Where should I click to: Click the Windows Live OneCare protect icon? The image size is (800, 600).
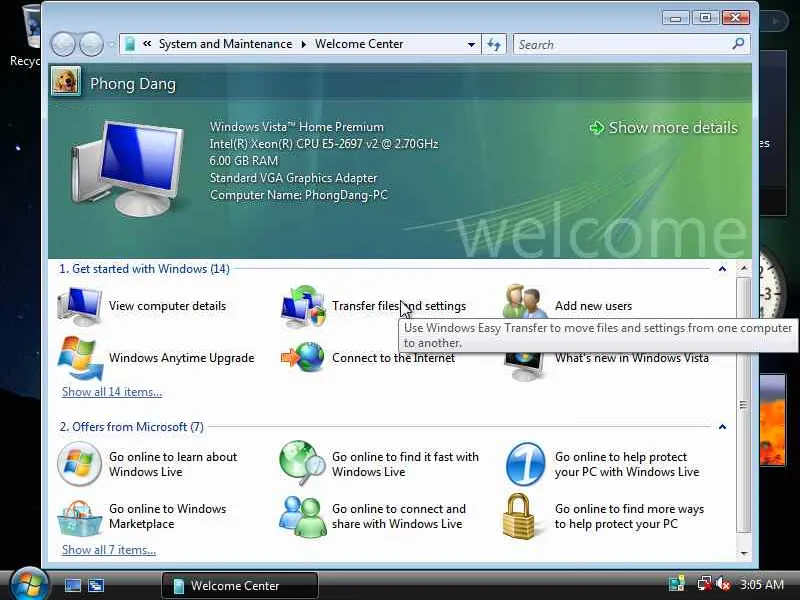[x=526, y=464]
